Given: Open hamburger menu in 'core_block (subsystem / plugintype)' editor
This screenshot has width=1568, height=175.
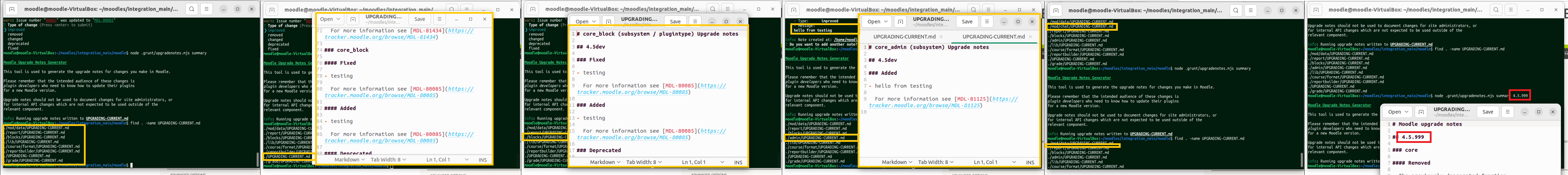Looking at the screenshot, I should [x=695, y=21].
